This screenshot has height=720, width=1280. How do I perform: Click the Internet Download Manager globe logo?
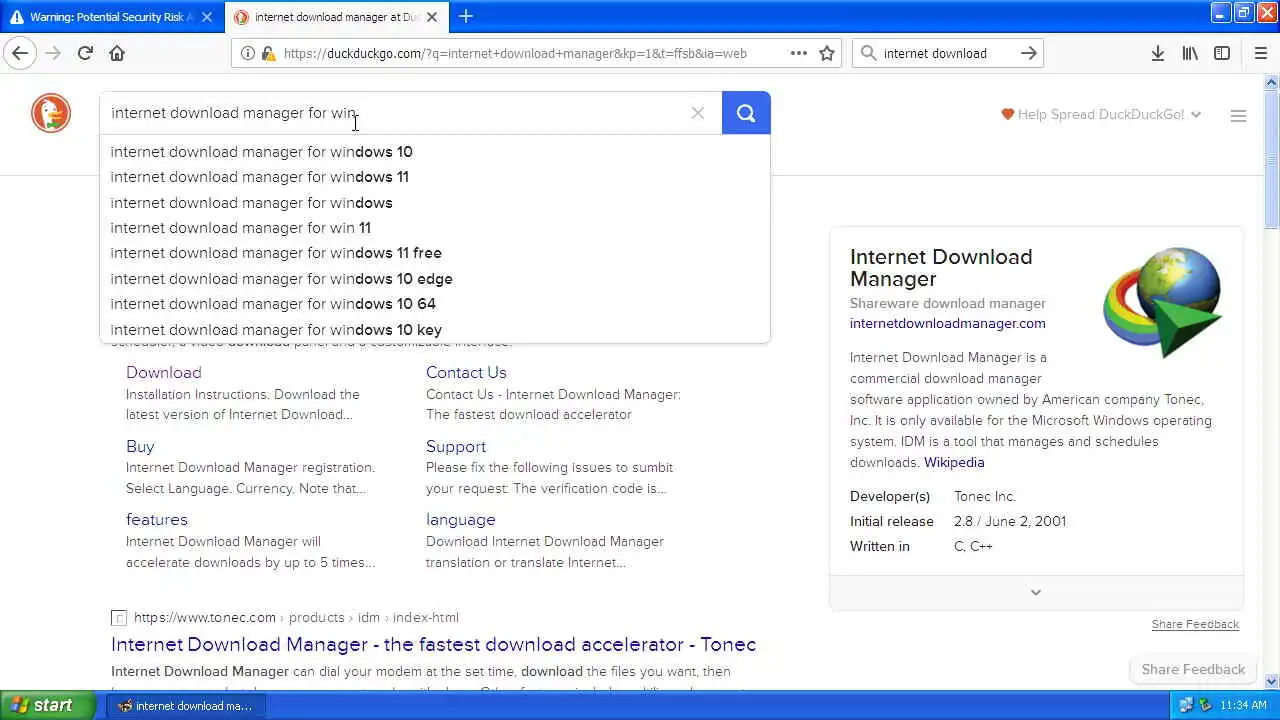pyautogui.click(x=1162, y=302)
